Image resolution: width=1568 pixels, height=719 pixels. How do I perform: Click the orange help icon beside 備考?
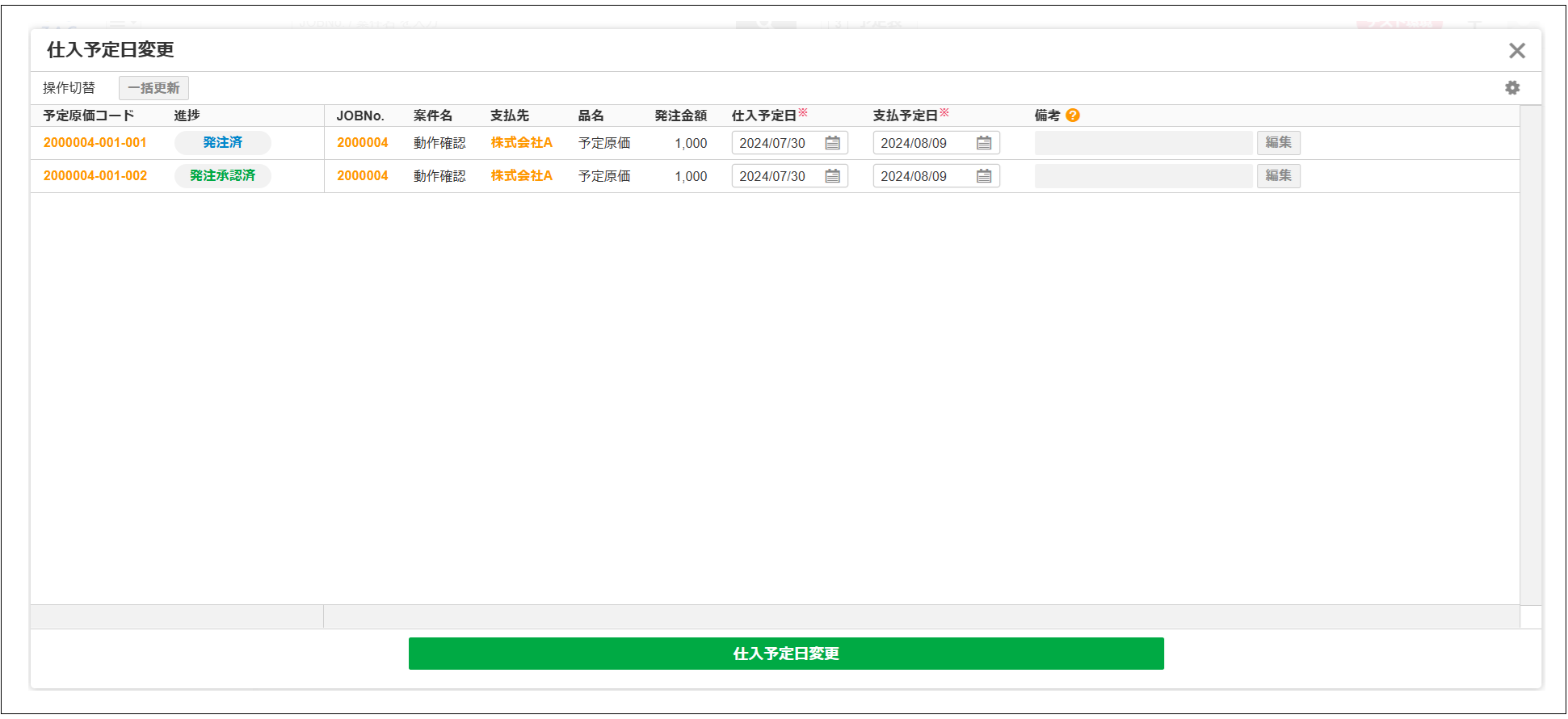click(1073, 116)
